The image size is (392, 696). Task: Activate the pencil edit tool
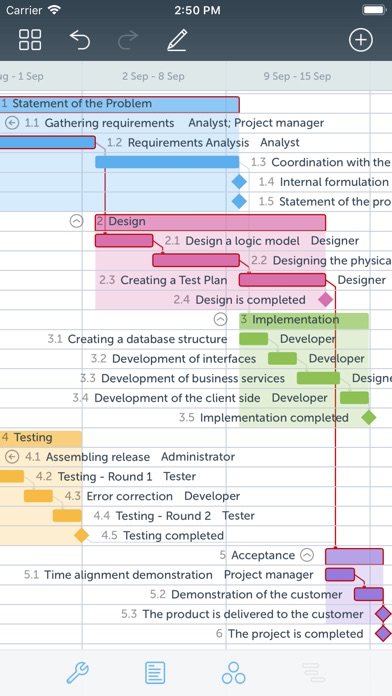point(177,40)
